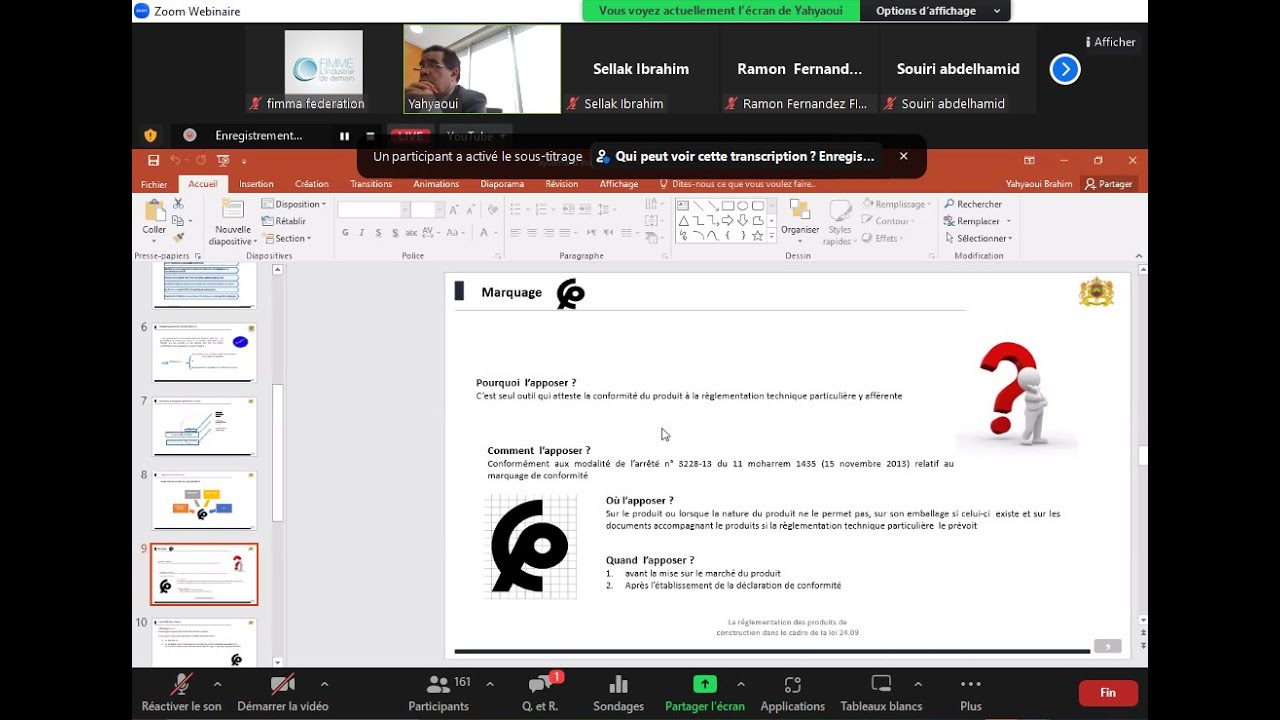Toggle italic formatting (I)
The height and width of the screenshot is (720, 1280).
coord(362,233)
